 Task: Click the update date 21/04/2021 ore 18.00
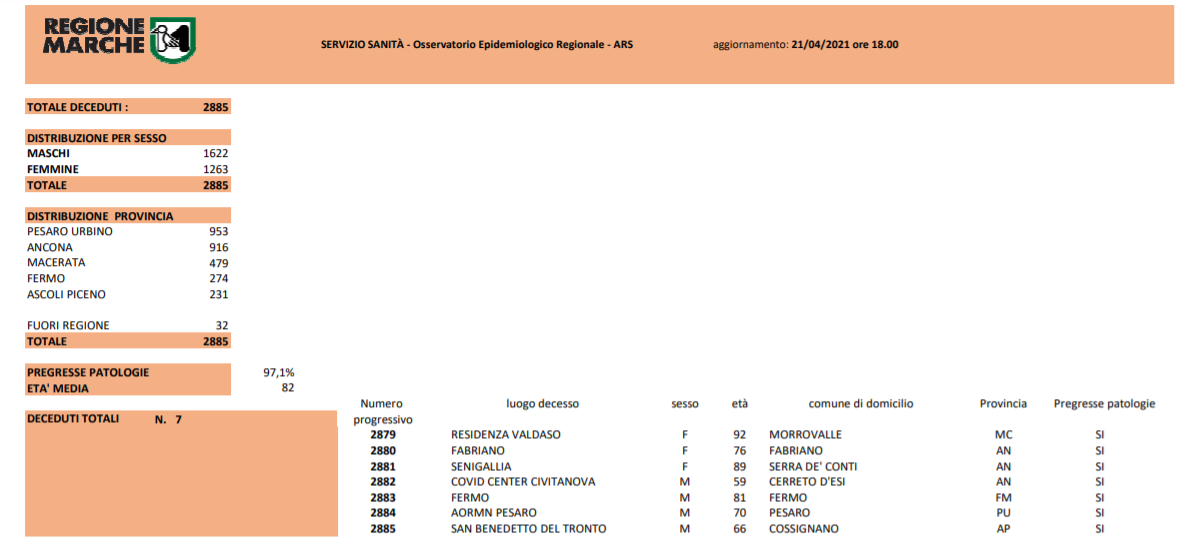pyautogui.click(x=845, y=45)
